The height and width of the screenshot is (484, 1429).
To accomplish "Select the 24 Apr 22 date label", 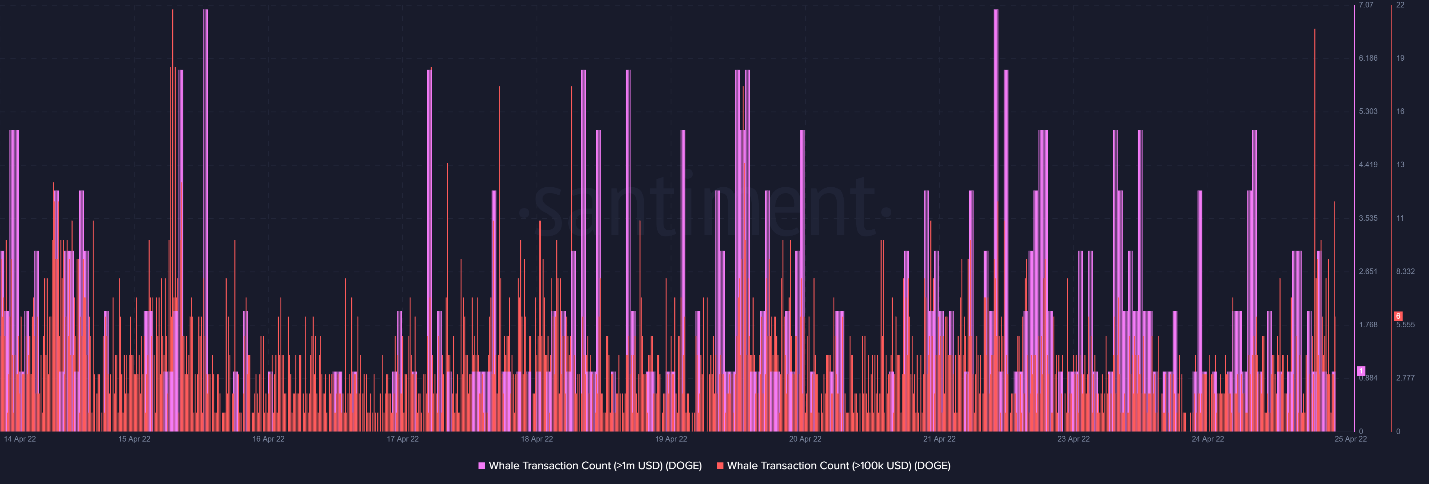I will pyautogui.click(x=1208, y=438).
